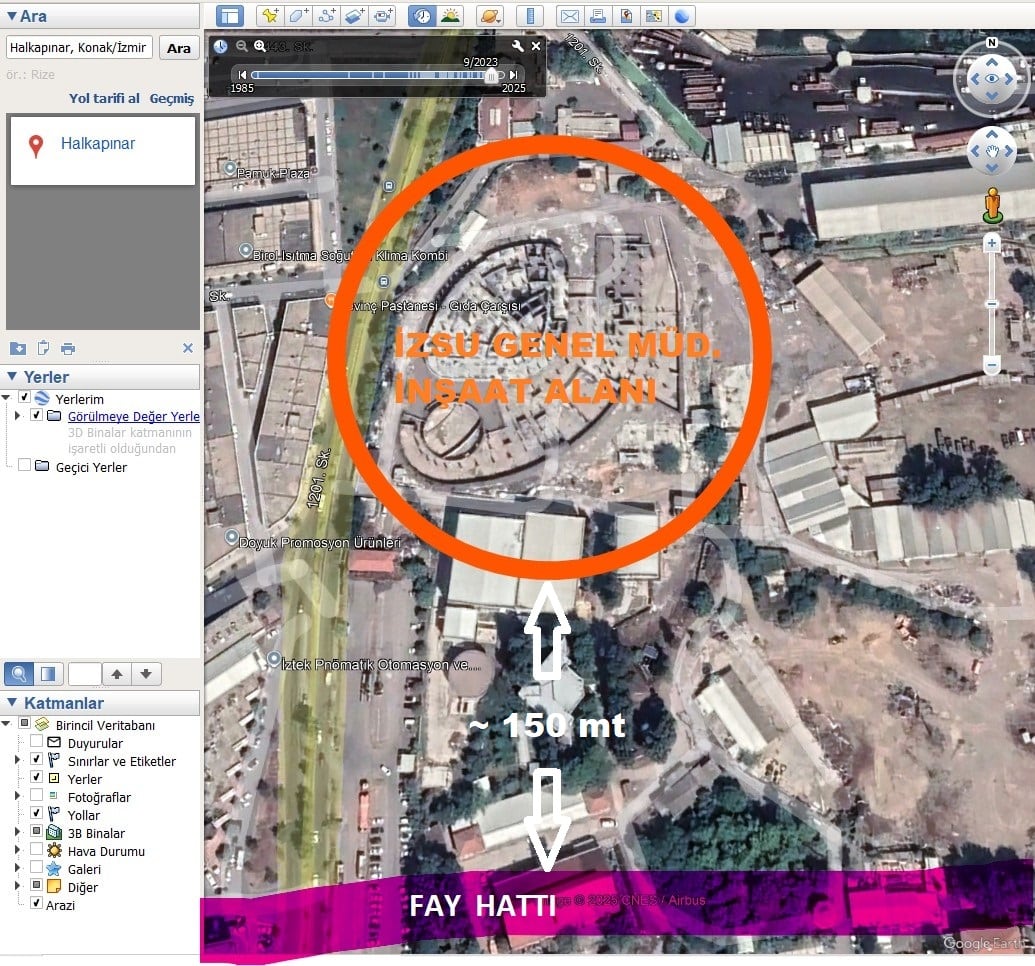The image size is (1035, 966).
Task: Open the planet switcher (Saturn) icon
Action: [489, 16]
